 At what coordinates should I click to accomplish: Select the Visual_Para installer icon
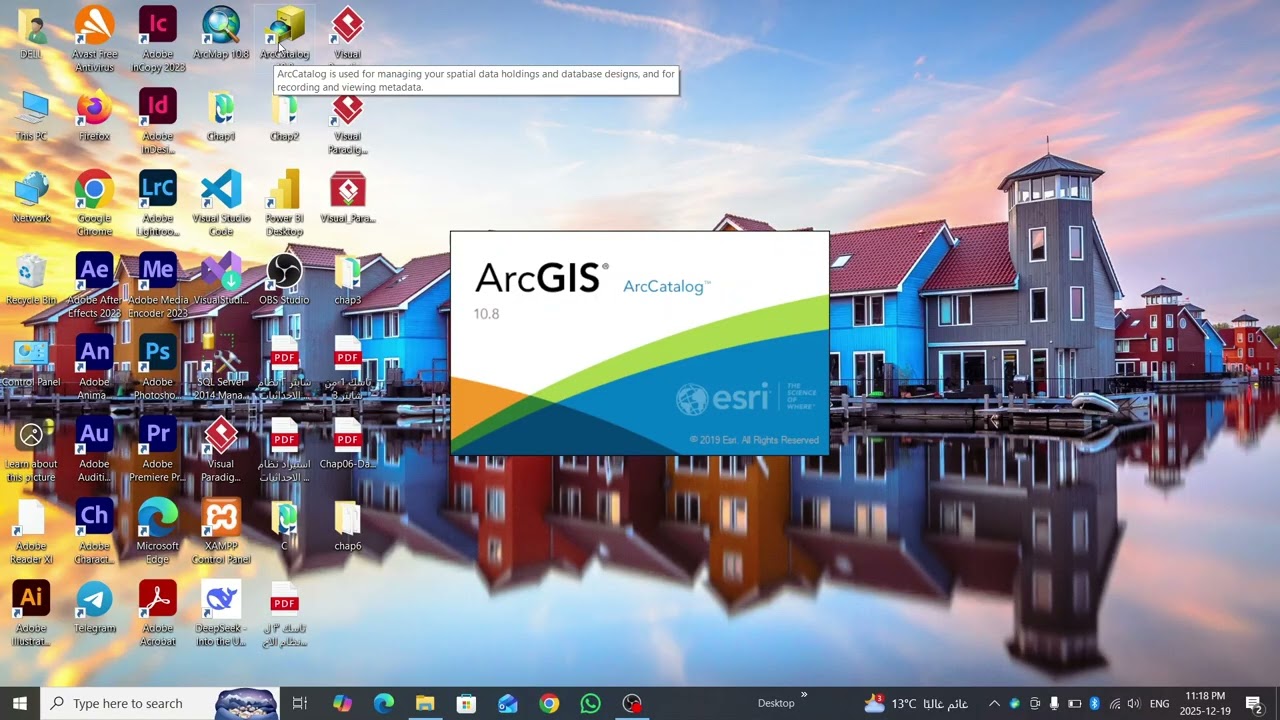coord(348,197)
